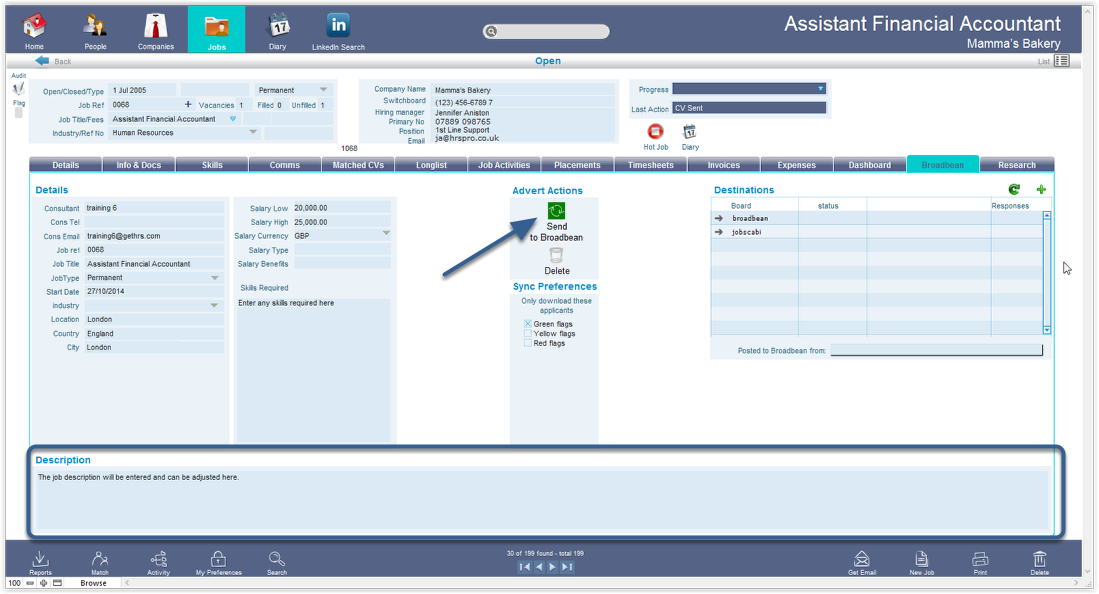Screen dimensions: 1099x594
Task: Open the Browse mode menu in status bar
Action: click(x=93, y=583)
